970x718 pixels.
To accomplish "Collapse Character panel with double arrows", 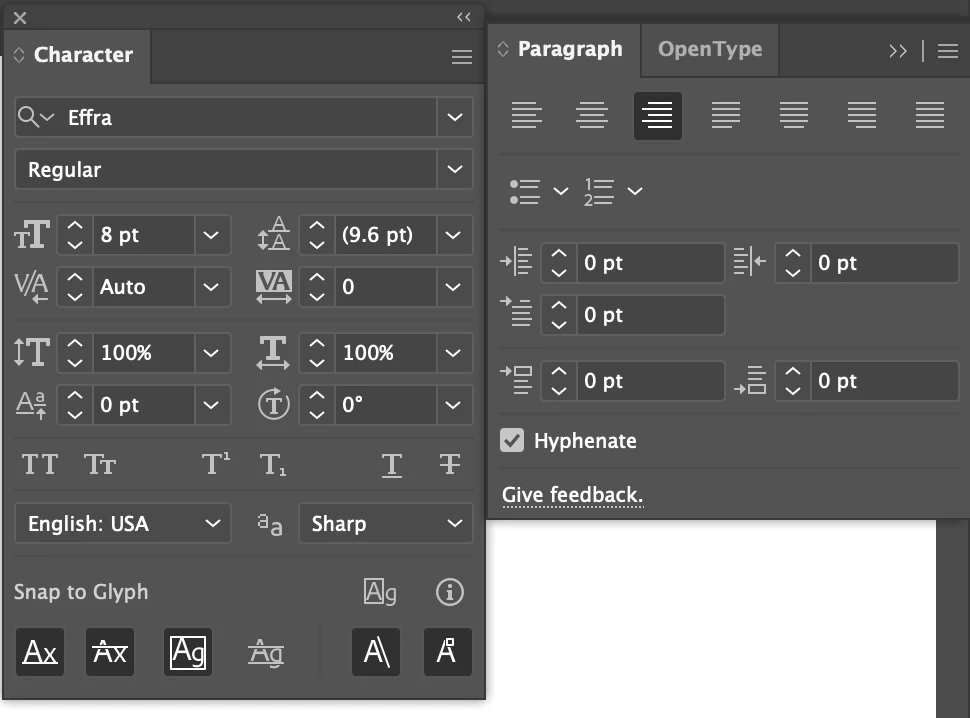I will [464, 17].
